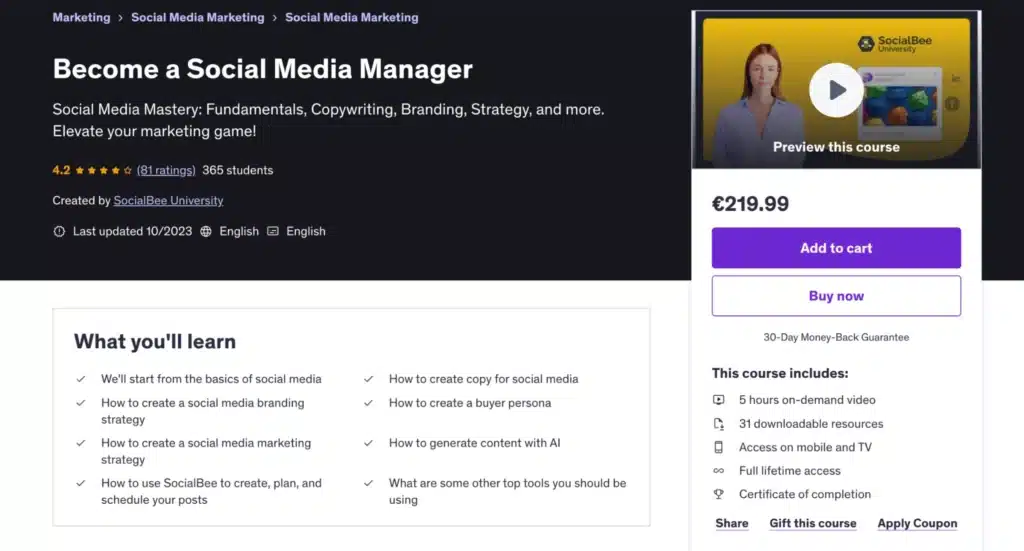This screenshot has height=551, width=1024.
Task: Click Access on mobile and TV text
Action: click(x=805, y=447)
